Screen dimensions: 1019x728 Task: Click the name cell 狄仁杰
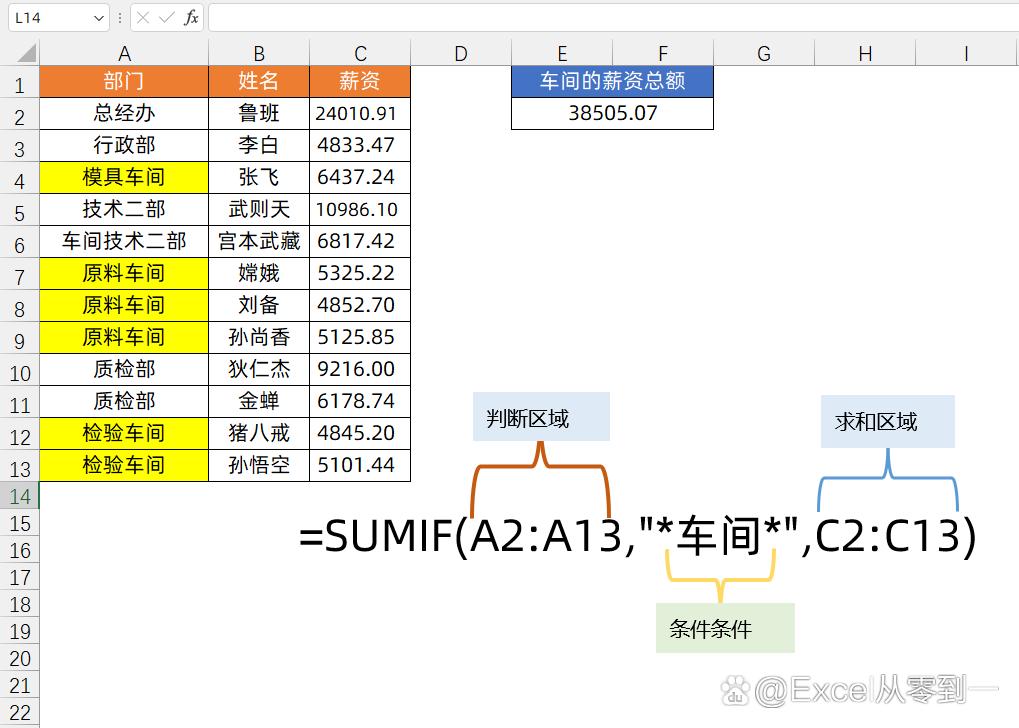pos(259,369)
